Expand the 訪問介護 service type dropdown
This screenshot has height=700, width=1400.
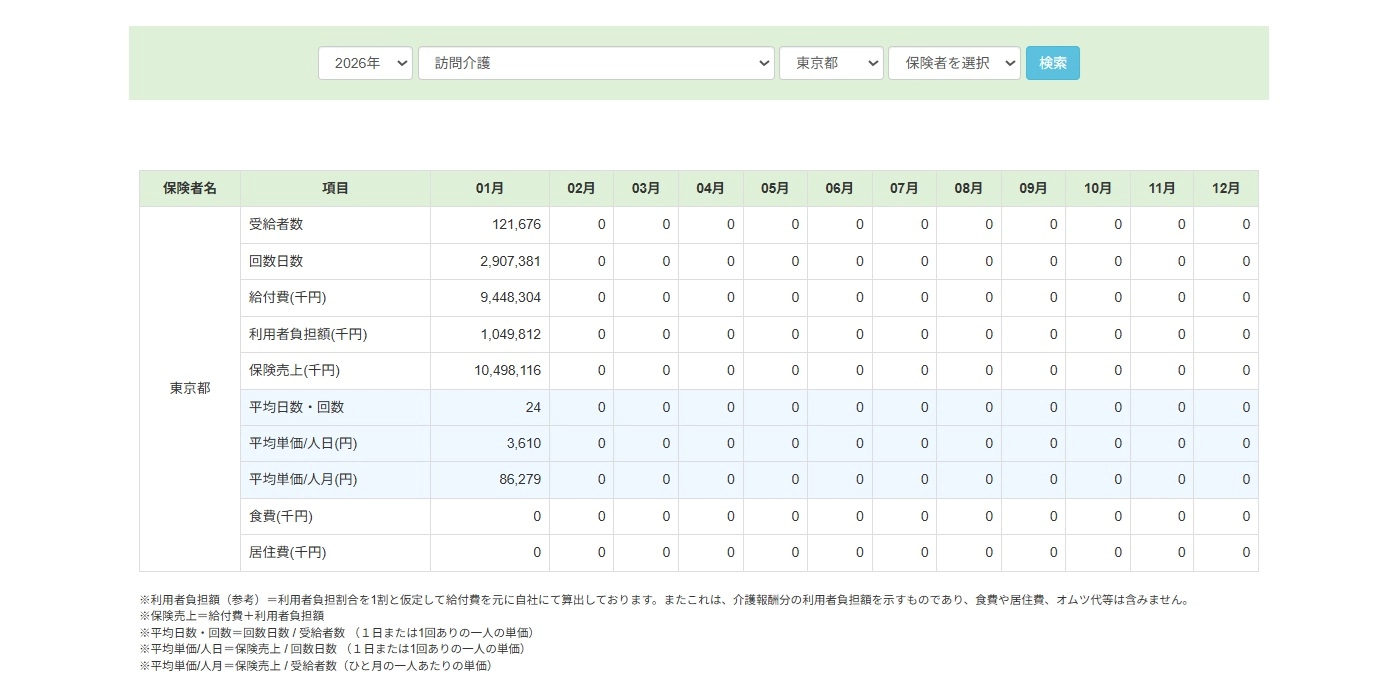pos(596,63)
